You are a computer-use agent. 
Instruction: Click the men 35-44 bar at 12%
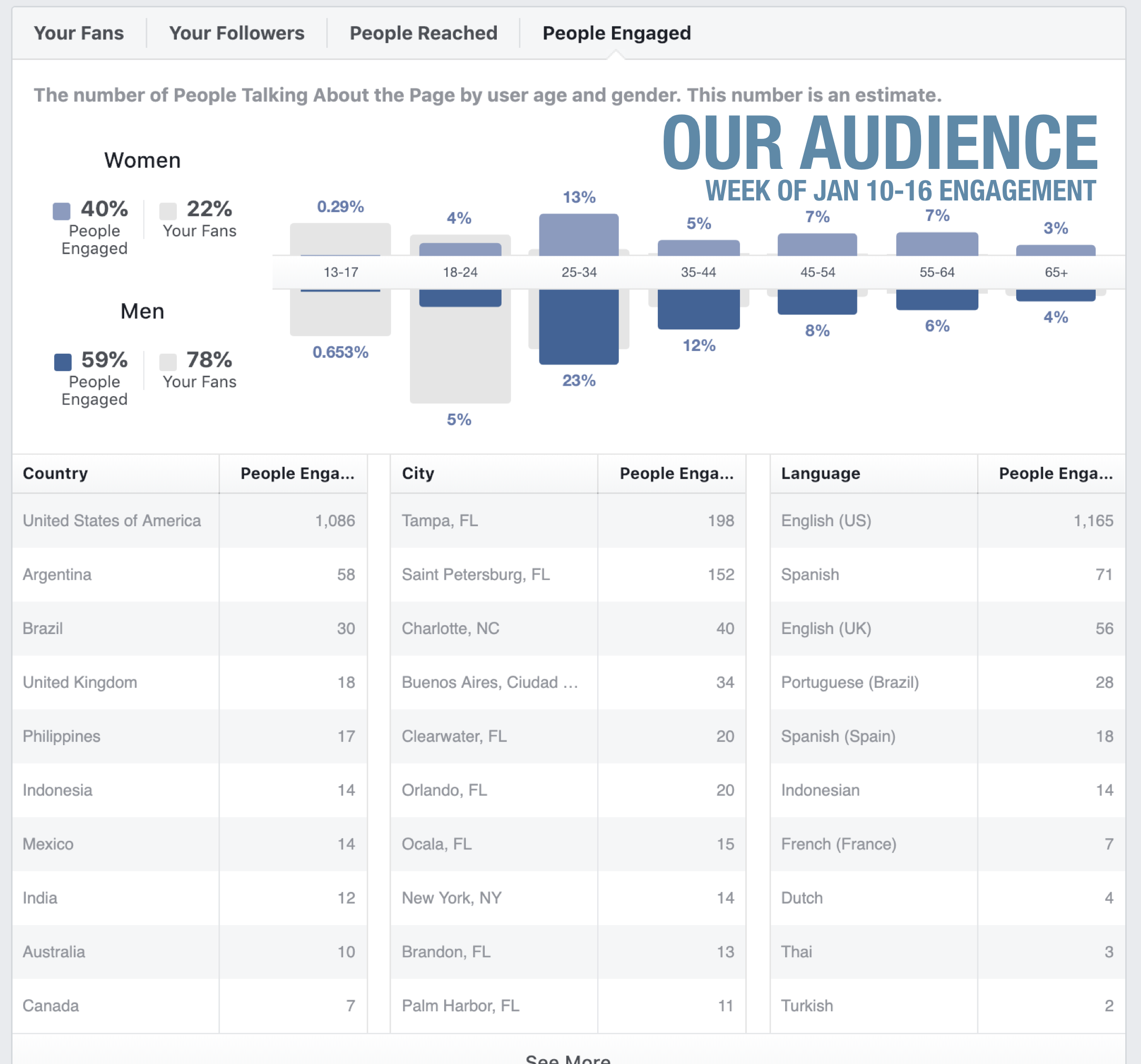[x=698, y=309]
